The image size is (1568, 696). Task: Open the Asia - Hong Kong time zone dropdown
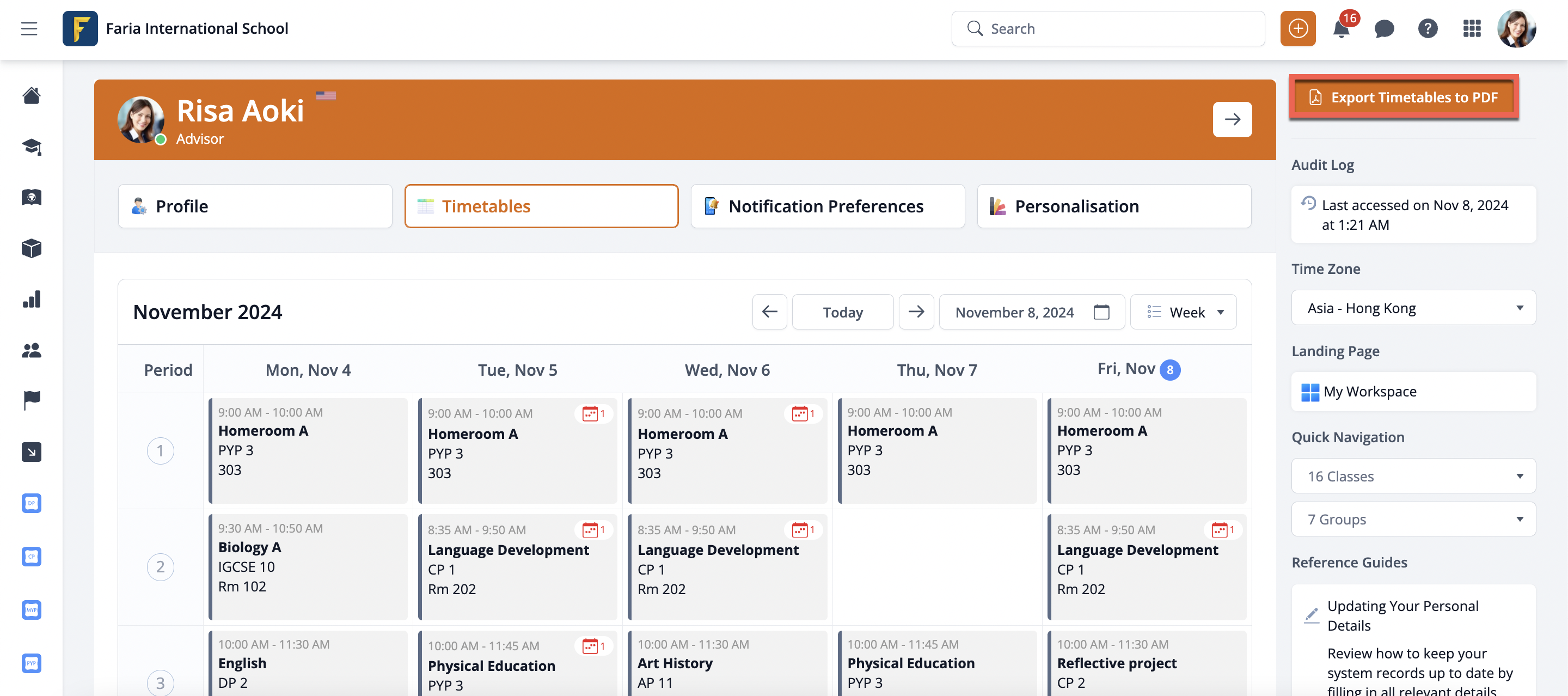tap(1413, 308)
